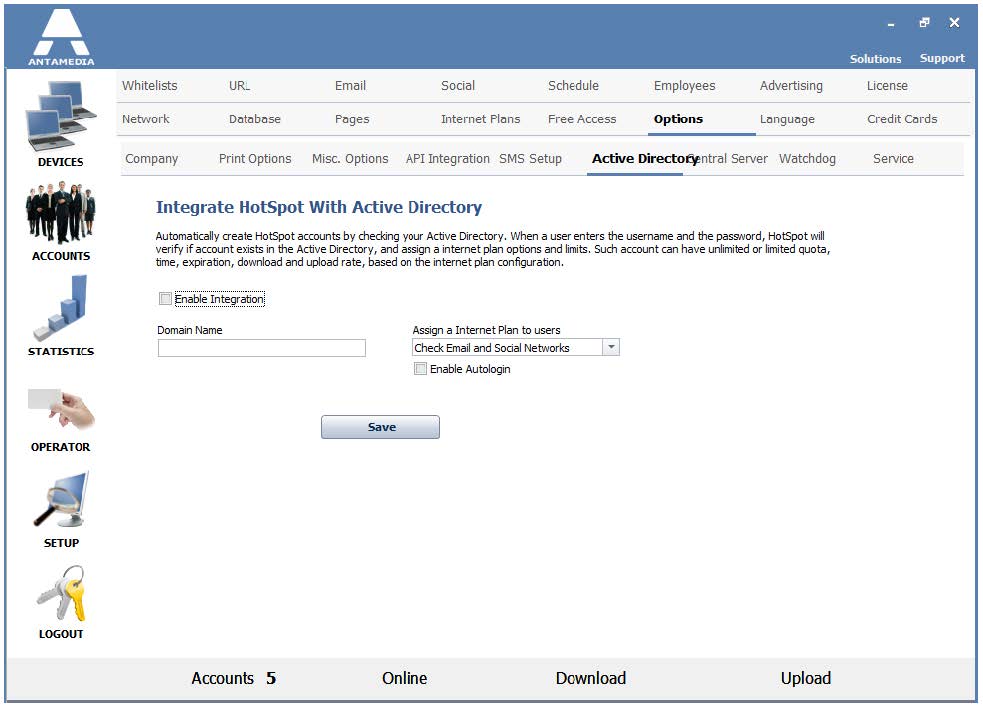983x708 pixels.
Task: Open the Watchdog sub-tab
Action: pyautogui.click(x=807, y=159)
